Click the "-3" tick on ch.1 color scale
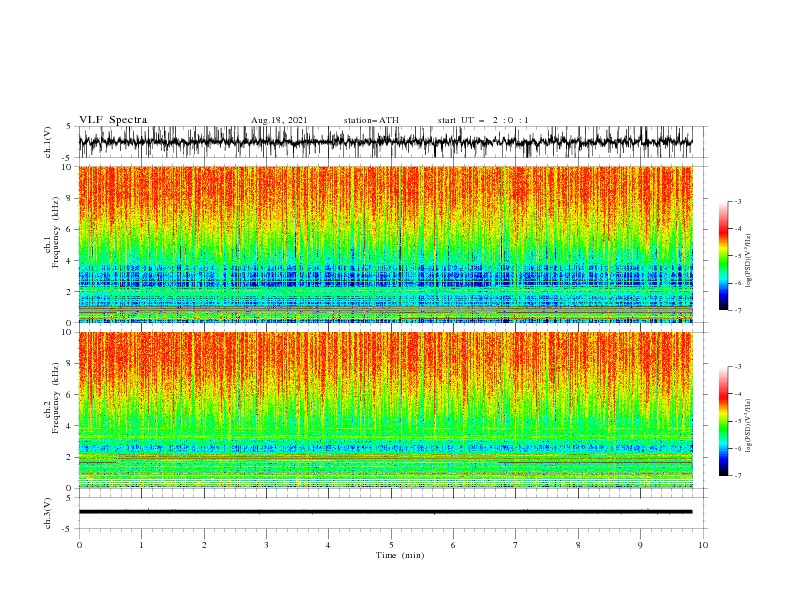The width and height of the screenshot is (792, 612). click(x=738, y=202)
